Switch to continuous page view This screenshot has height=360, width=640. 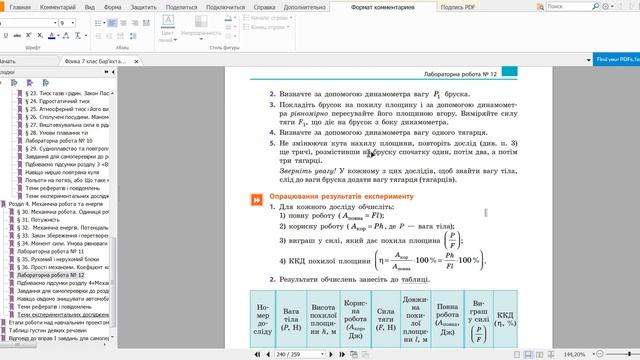[528, 354]
